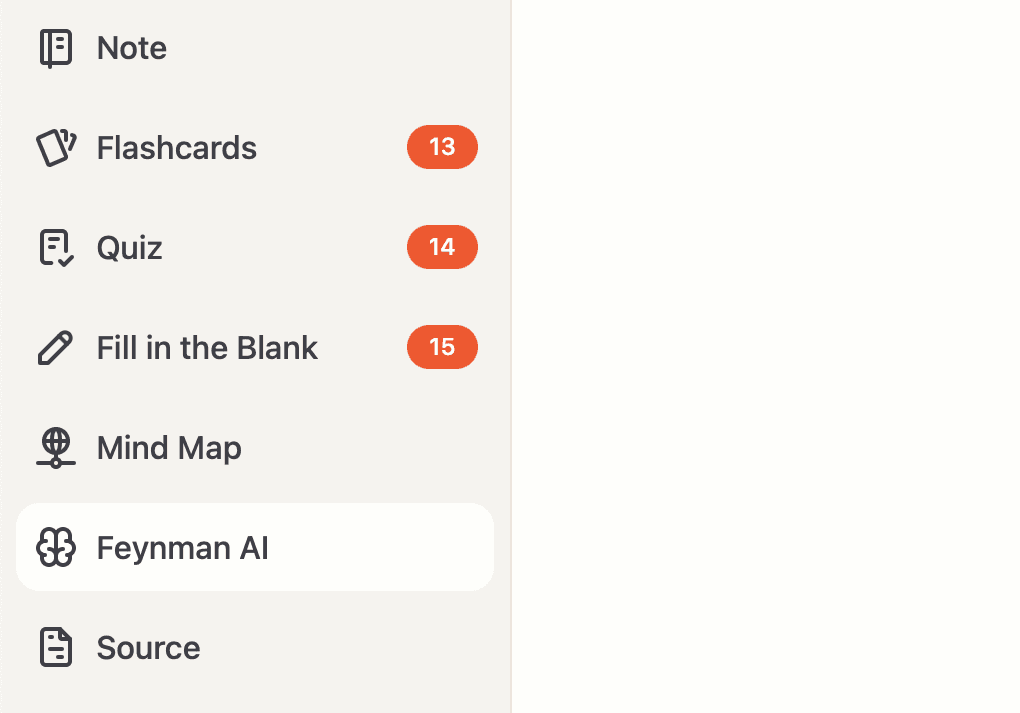Open the Quiz section
This screenshot has height=713, width=1020.
click(129, 247)
